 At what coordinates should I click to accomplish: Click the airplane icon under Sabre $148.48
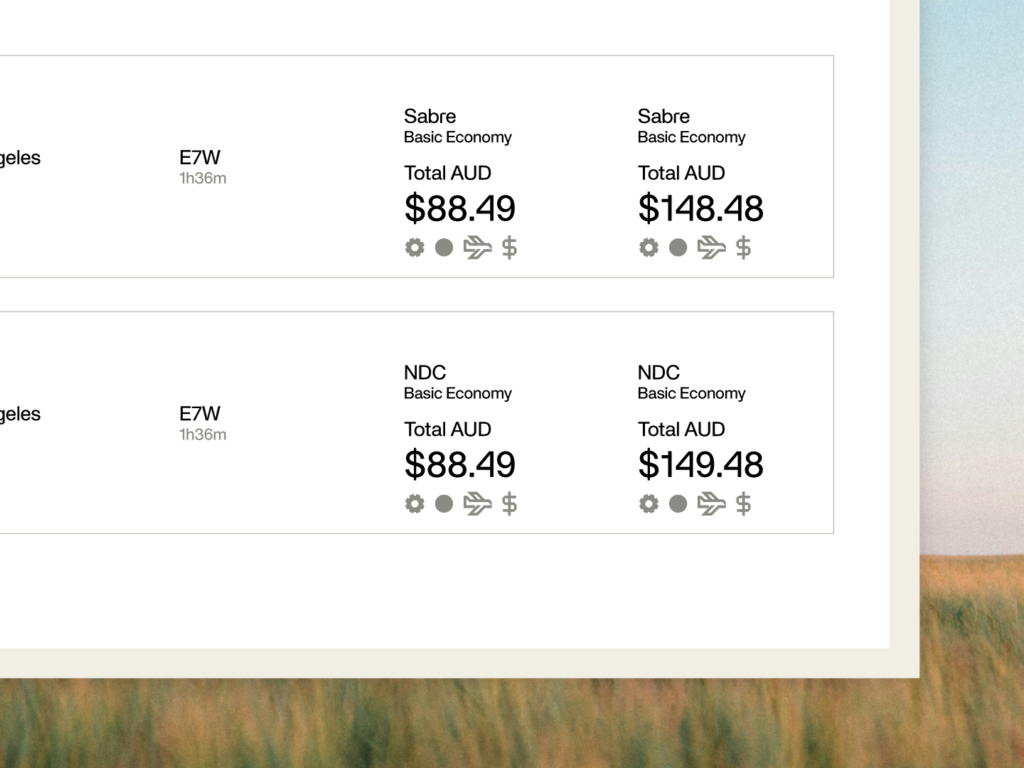click(x=711, y=248)
